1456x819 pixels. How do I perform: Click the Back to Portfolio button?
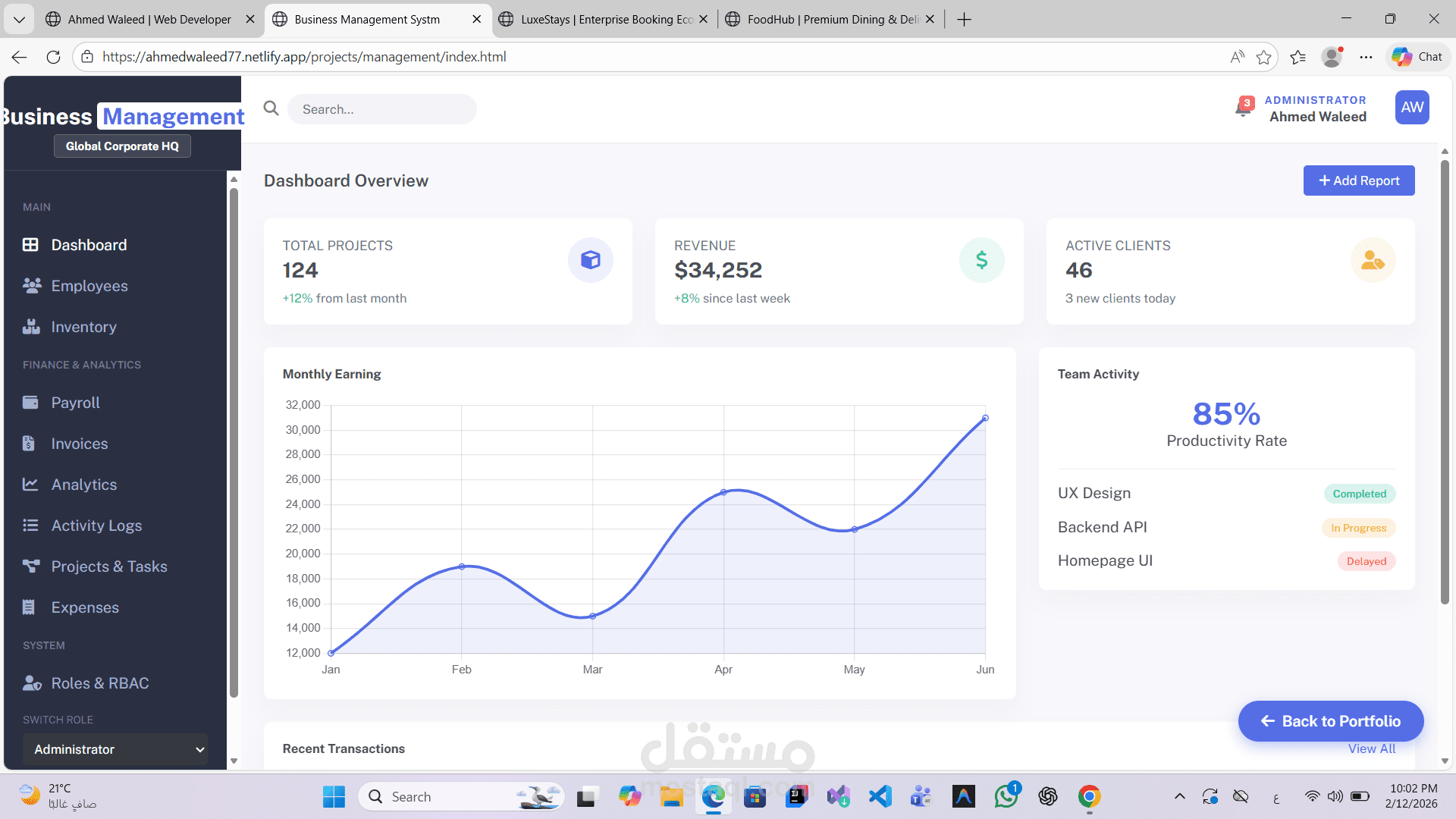pyautogui.click(x=1330, y=721)
